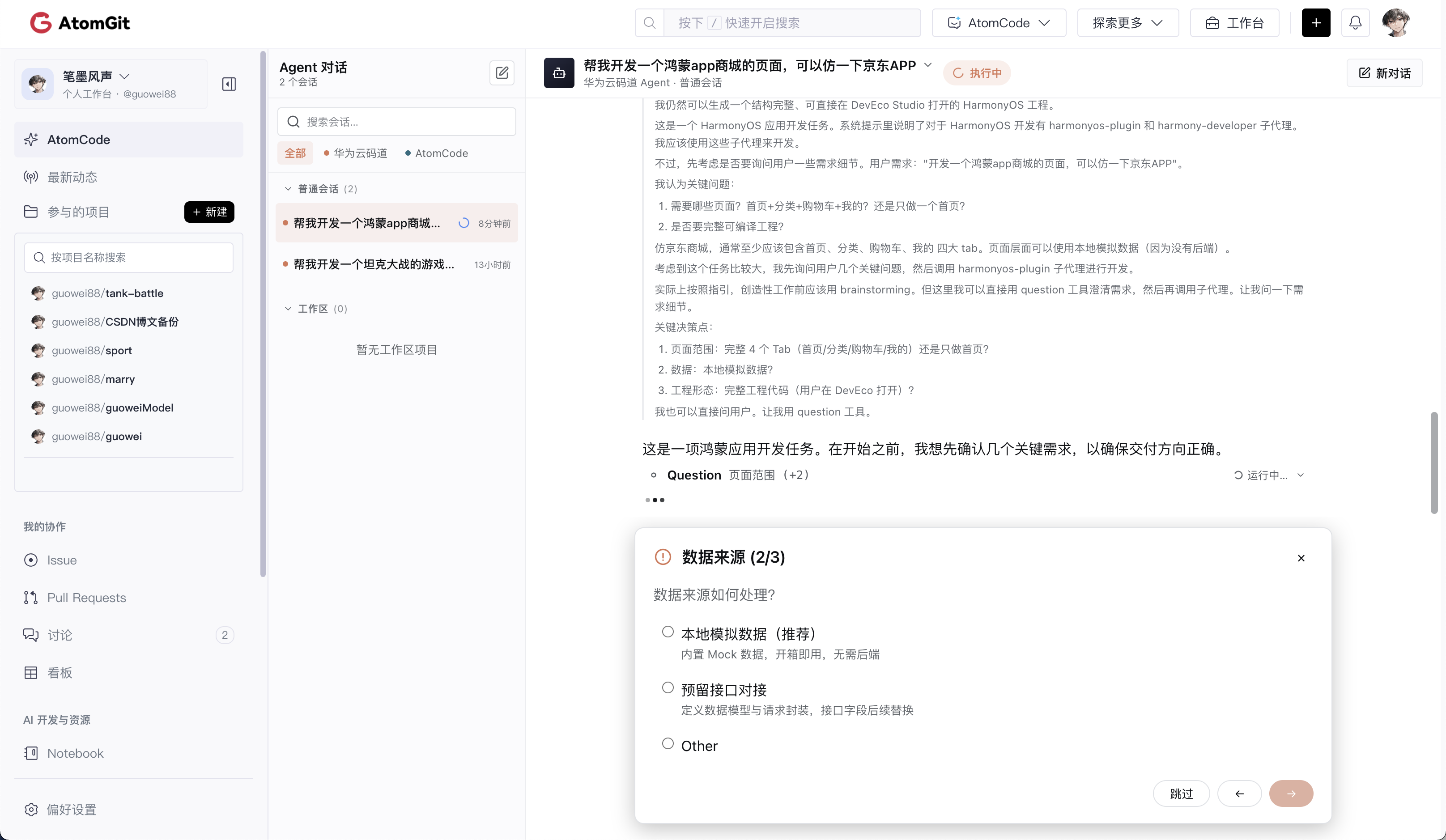Click the main chat vertical scrollbar
This screenshot has width=1446, height=840.
click(x=1434, y=462)
